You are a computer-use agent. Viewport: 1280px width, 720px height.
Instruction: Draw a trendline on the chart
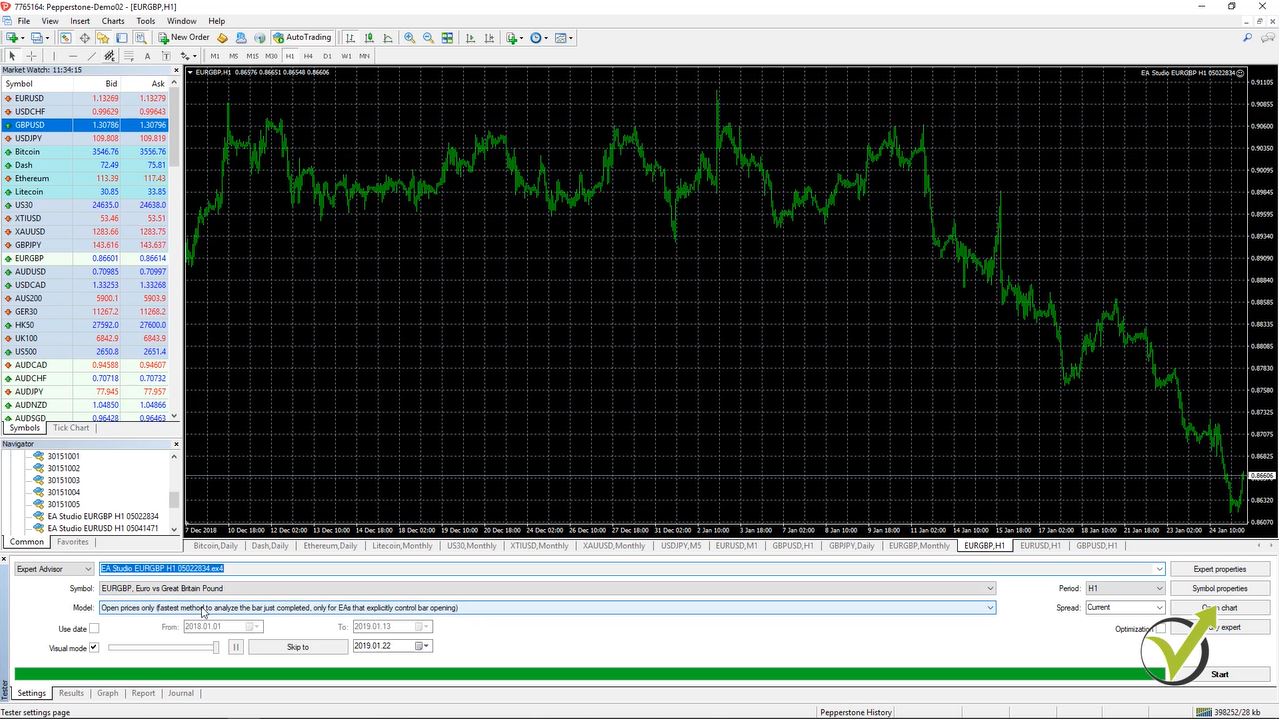[90, 56]
